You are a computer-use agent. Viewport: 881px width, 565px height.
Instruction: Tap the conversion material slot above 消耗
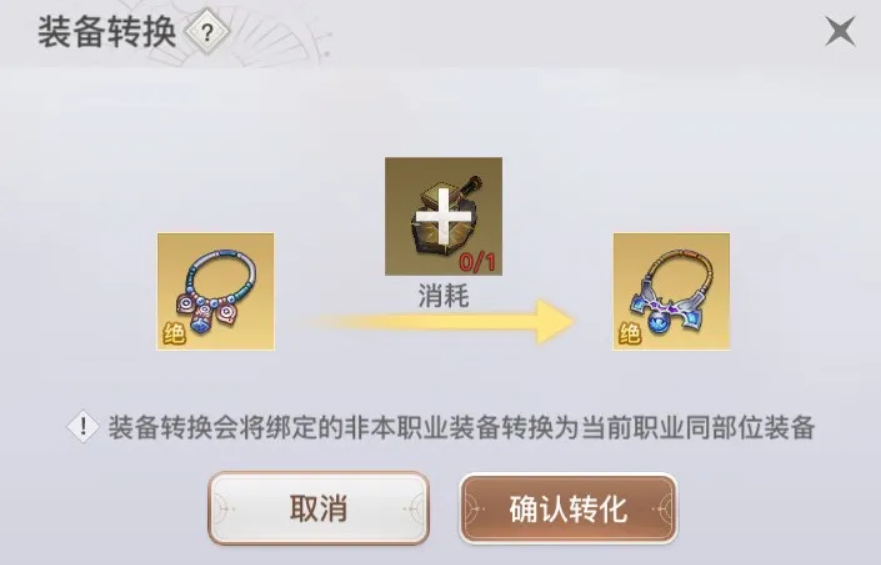pos(443,216)
